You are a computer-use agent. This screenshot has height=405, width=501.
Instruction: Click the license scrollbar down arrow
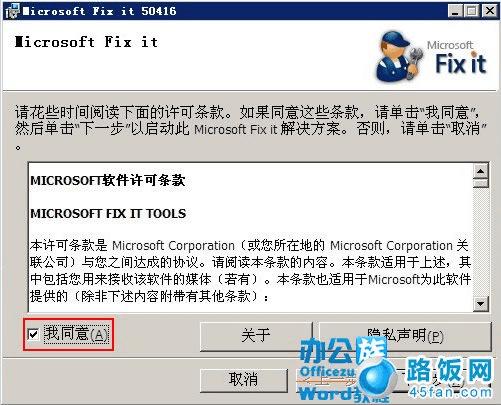[x=480, y=304]
